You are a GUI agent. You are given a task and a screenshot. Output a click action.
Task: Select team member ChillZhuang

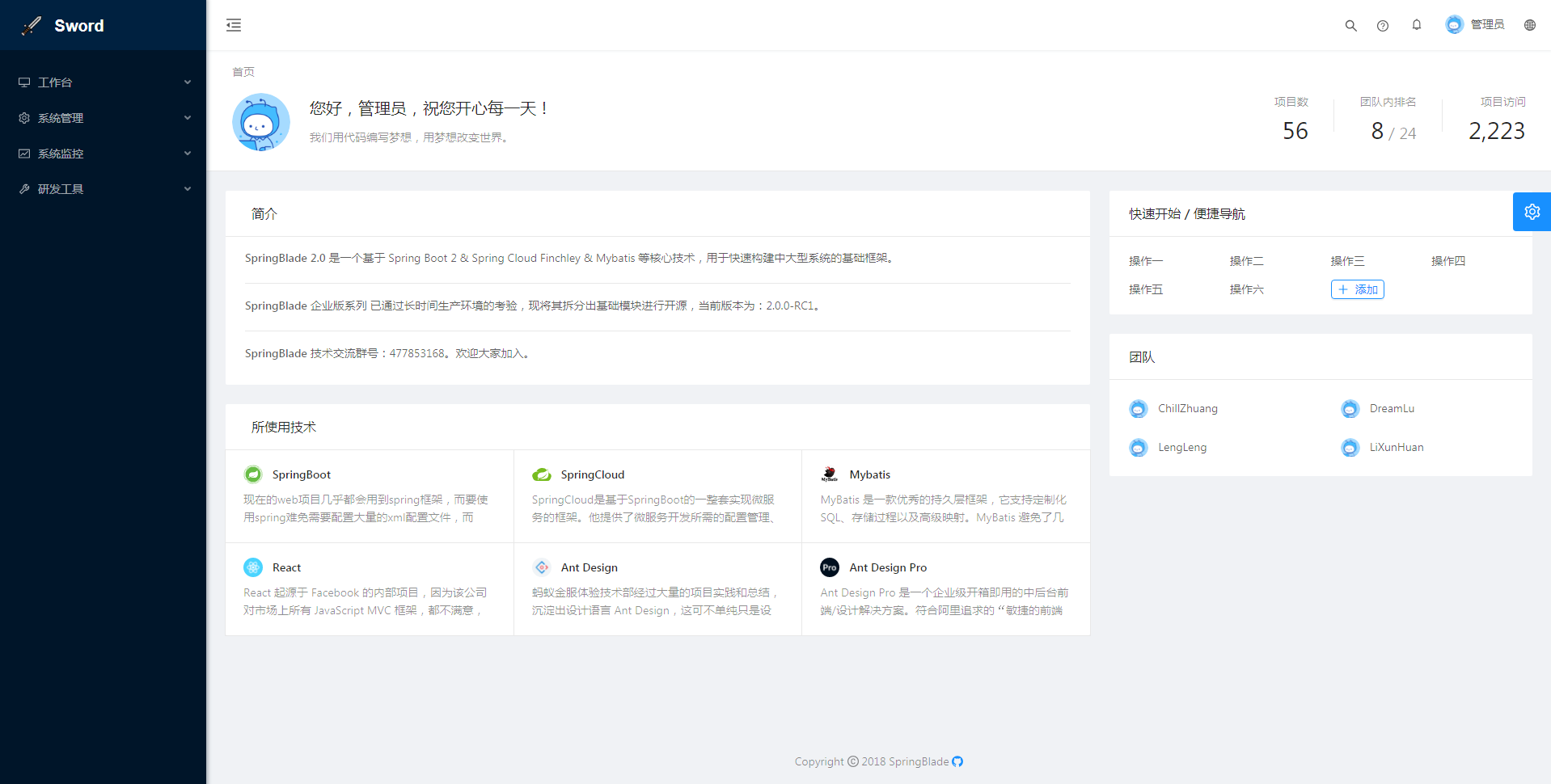pos(1186,409)
